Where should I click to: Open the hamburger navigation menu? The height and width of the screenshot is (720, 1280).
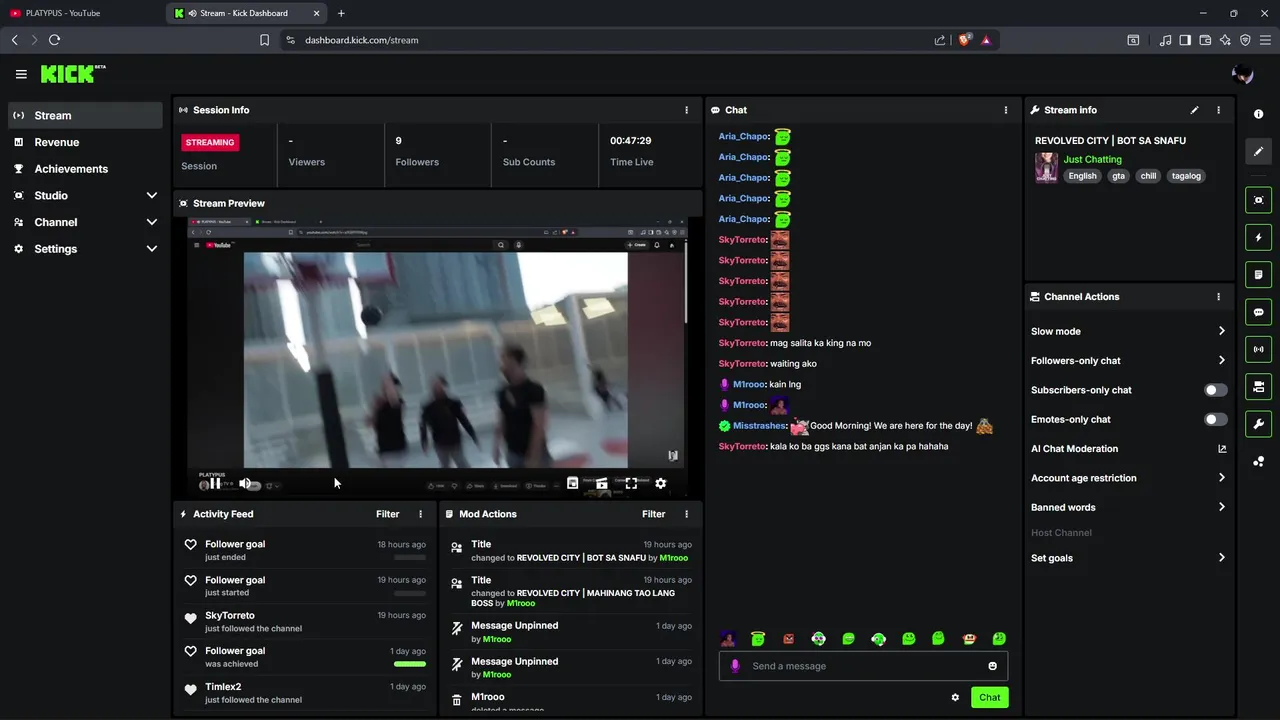(21, 74)
